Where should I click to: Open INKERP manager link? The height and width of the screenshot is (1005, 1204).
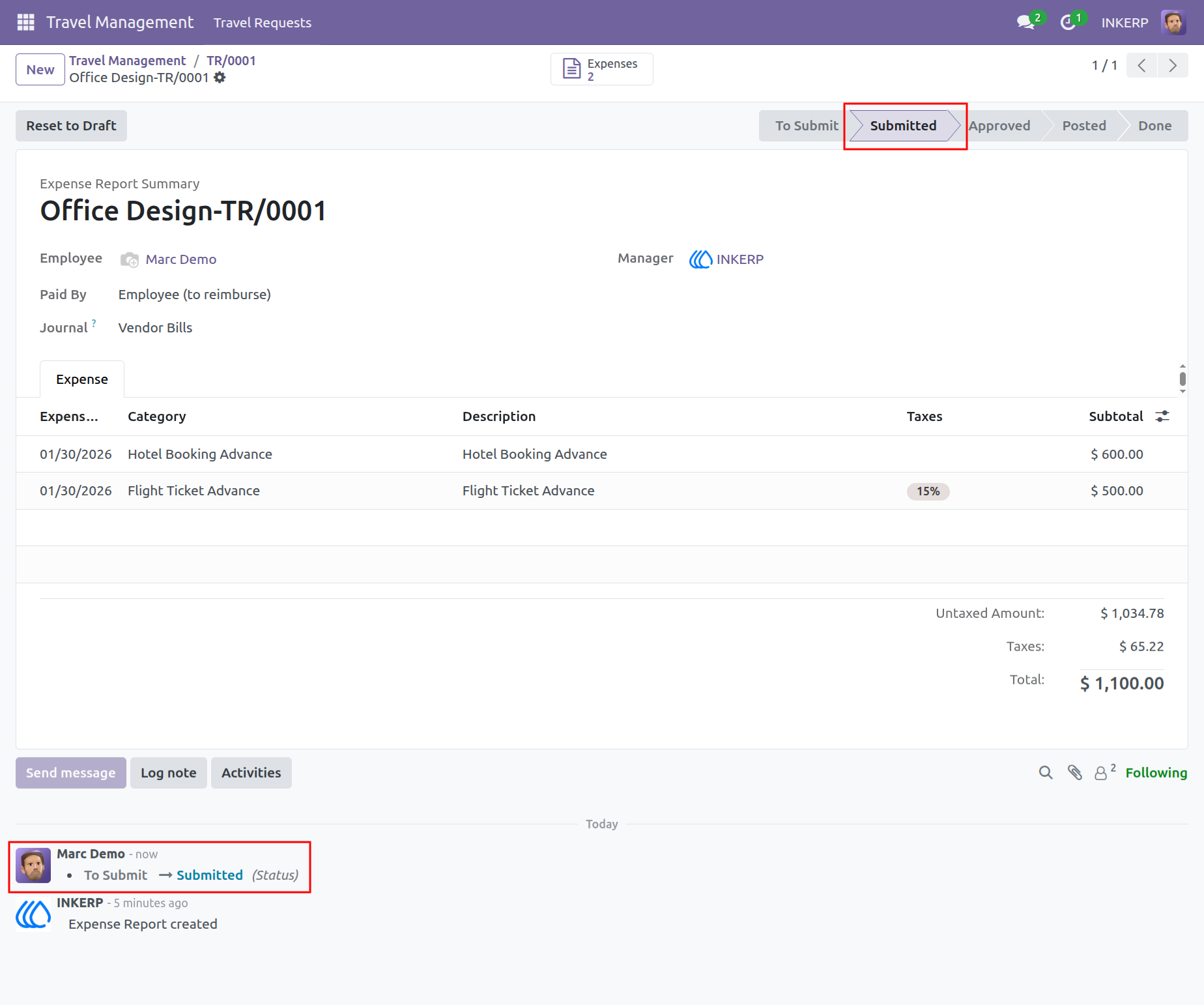[x=740, y=259]
